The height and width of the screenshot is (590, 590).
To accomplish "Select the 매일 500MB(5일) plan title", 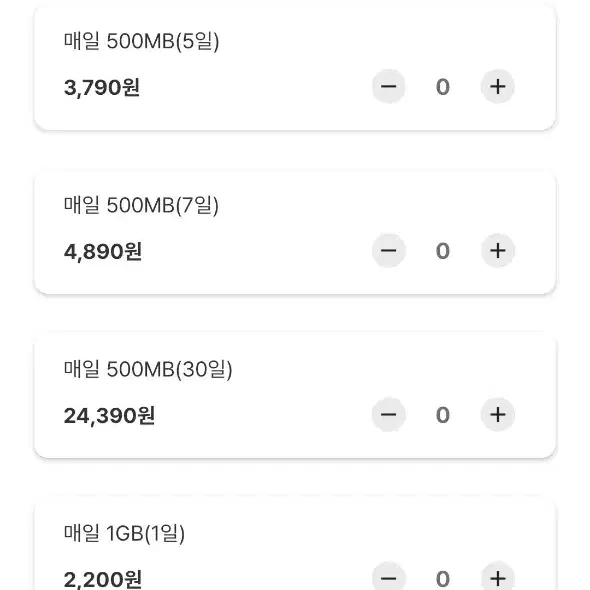I will click(x=141, y=41).
